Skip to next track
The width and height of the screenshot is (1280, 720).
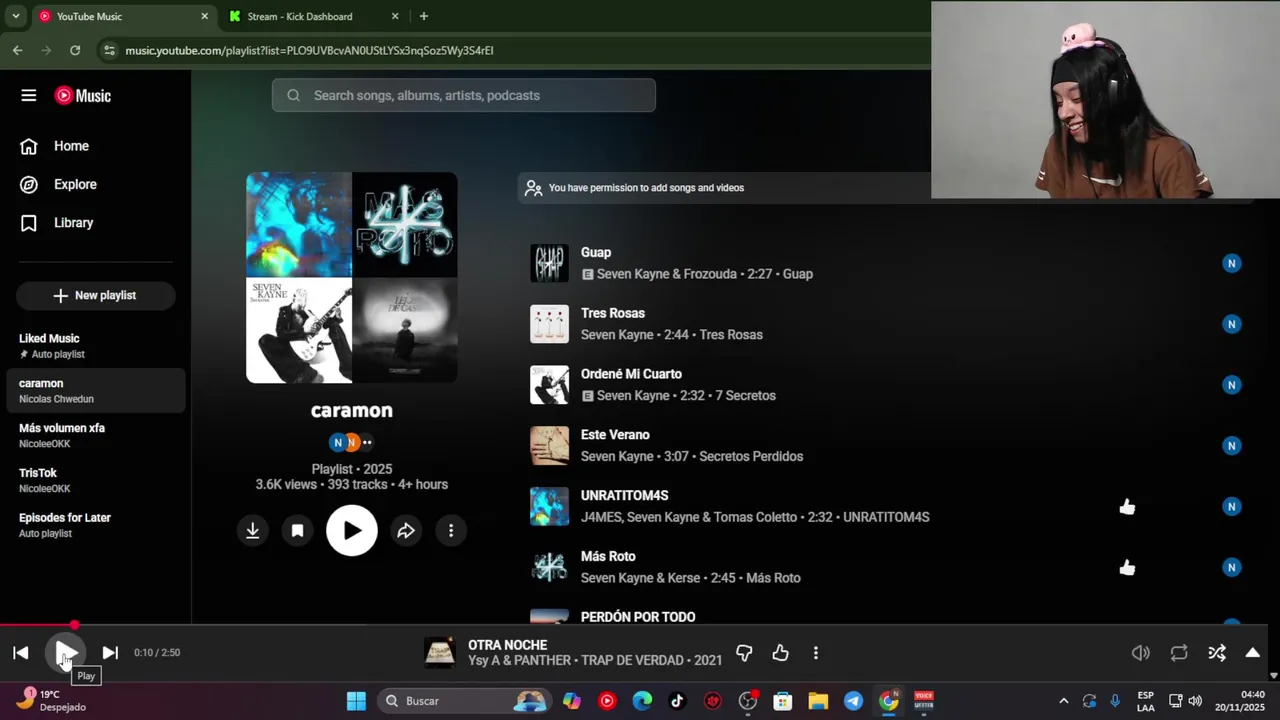pyautogui.click(x=110, y=653)
